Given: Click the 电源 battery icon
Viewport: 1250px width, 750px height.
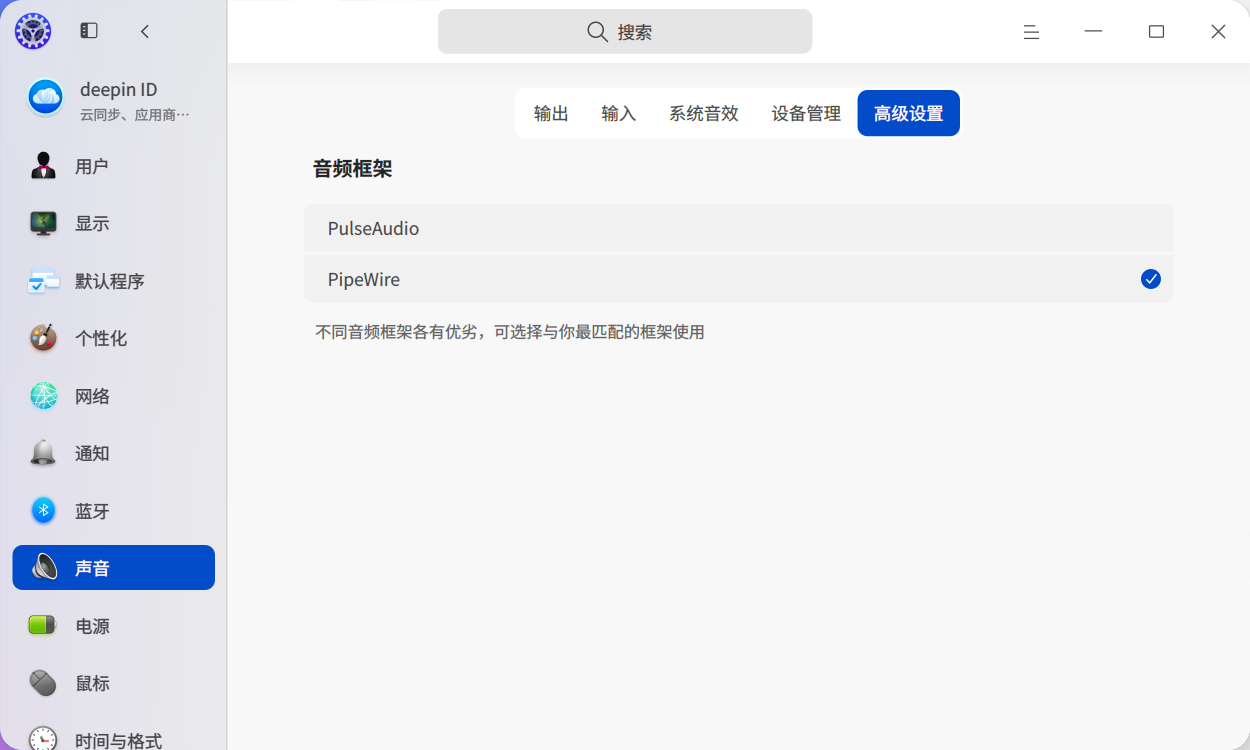Looking at the screenshot, I should (x=43, y=626).
